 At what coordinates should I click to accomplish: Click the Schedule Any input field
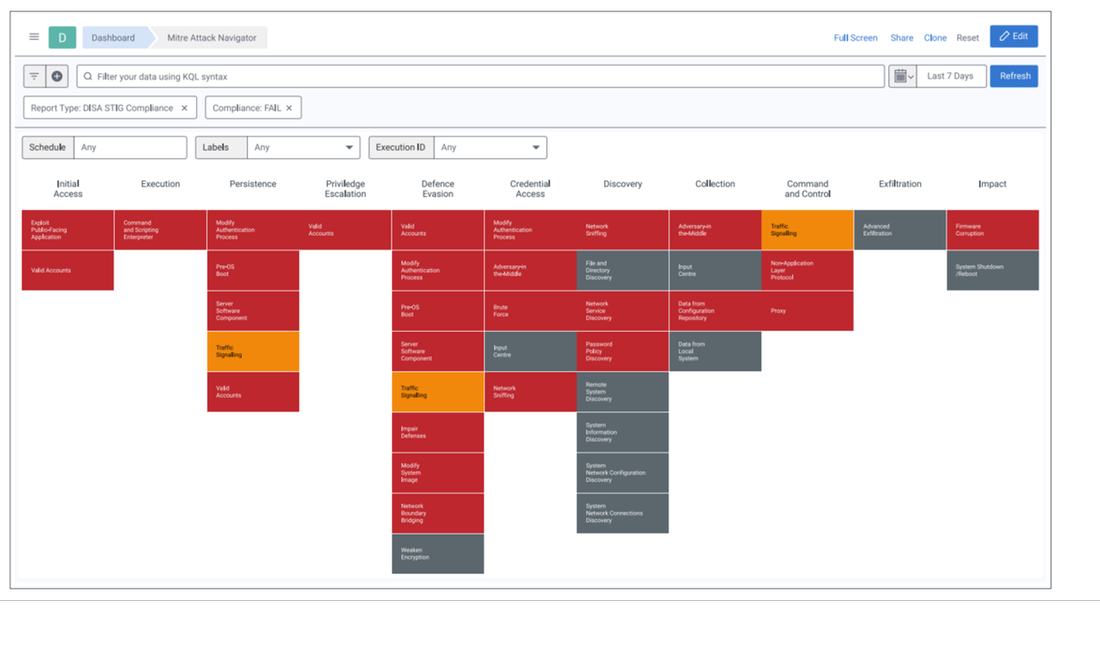[x=130, y=147]
